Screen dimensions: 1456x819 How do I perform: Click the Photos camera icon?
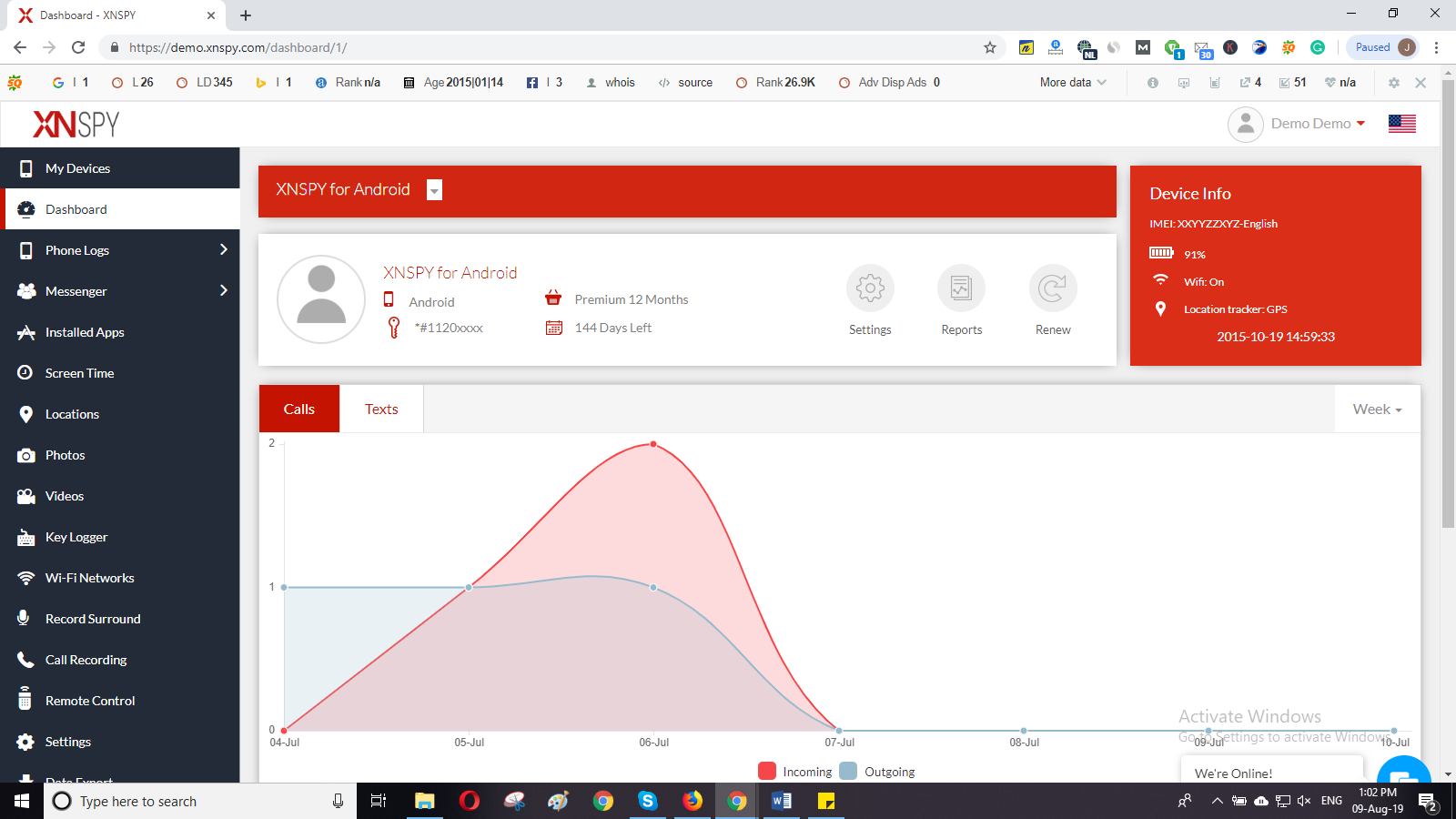[x=25, y=455]
